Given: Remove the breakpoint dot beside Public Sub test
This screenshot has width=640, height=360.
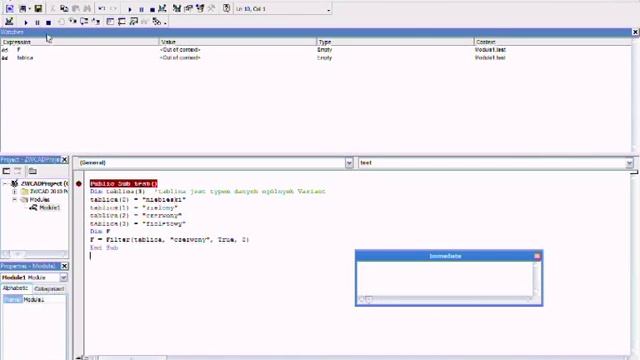Looking at the screenshot, I should tap(79, 184).
